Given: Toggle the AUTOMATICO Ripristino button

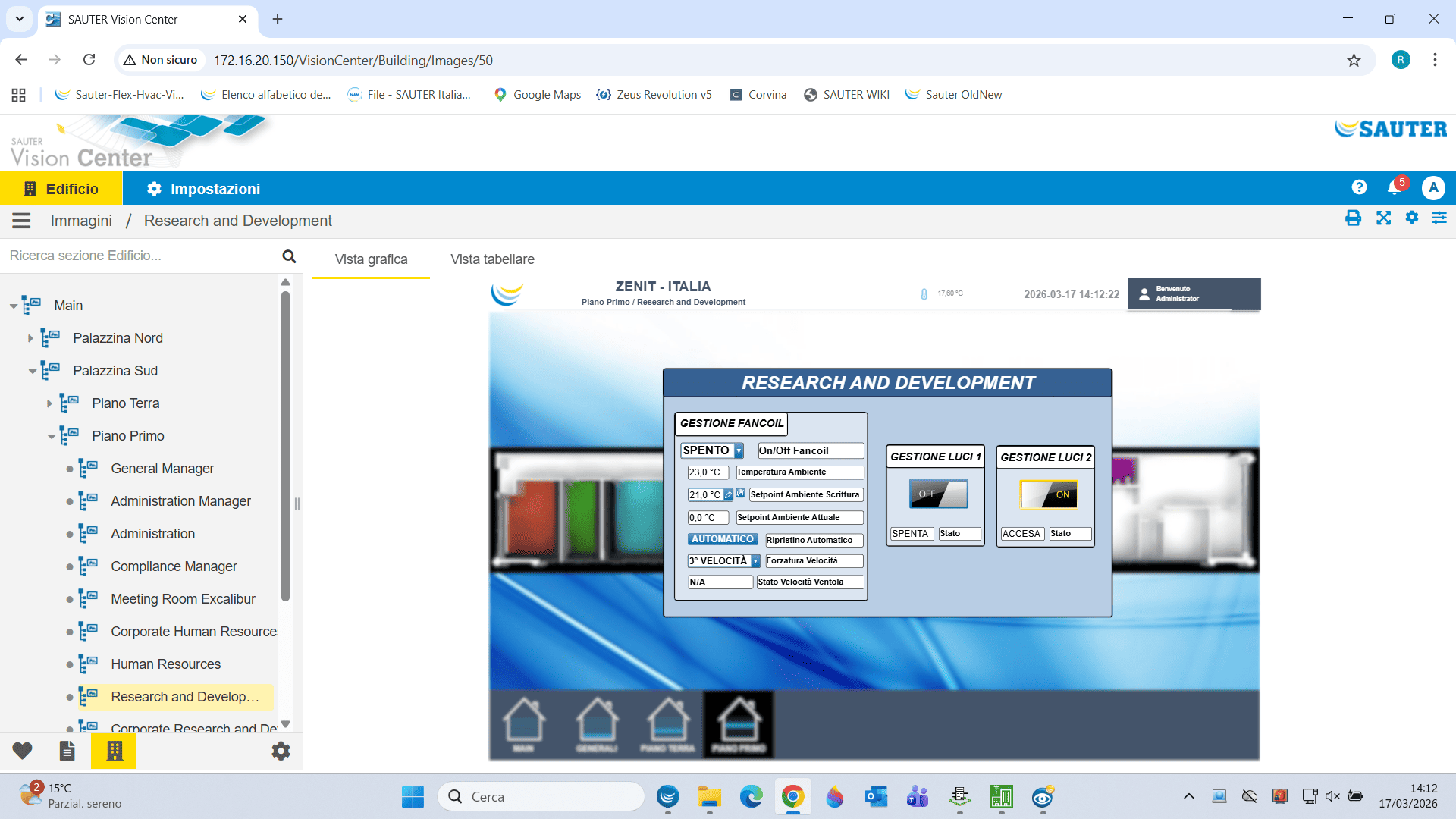Looking at the screenshot, I should [x=722, y=539].
